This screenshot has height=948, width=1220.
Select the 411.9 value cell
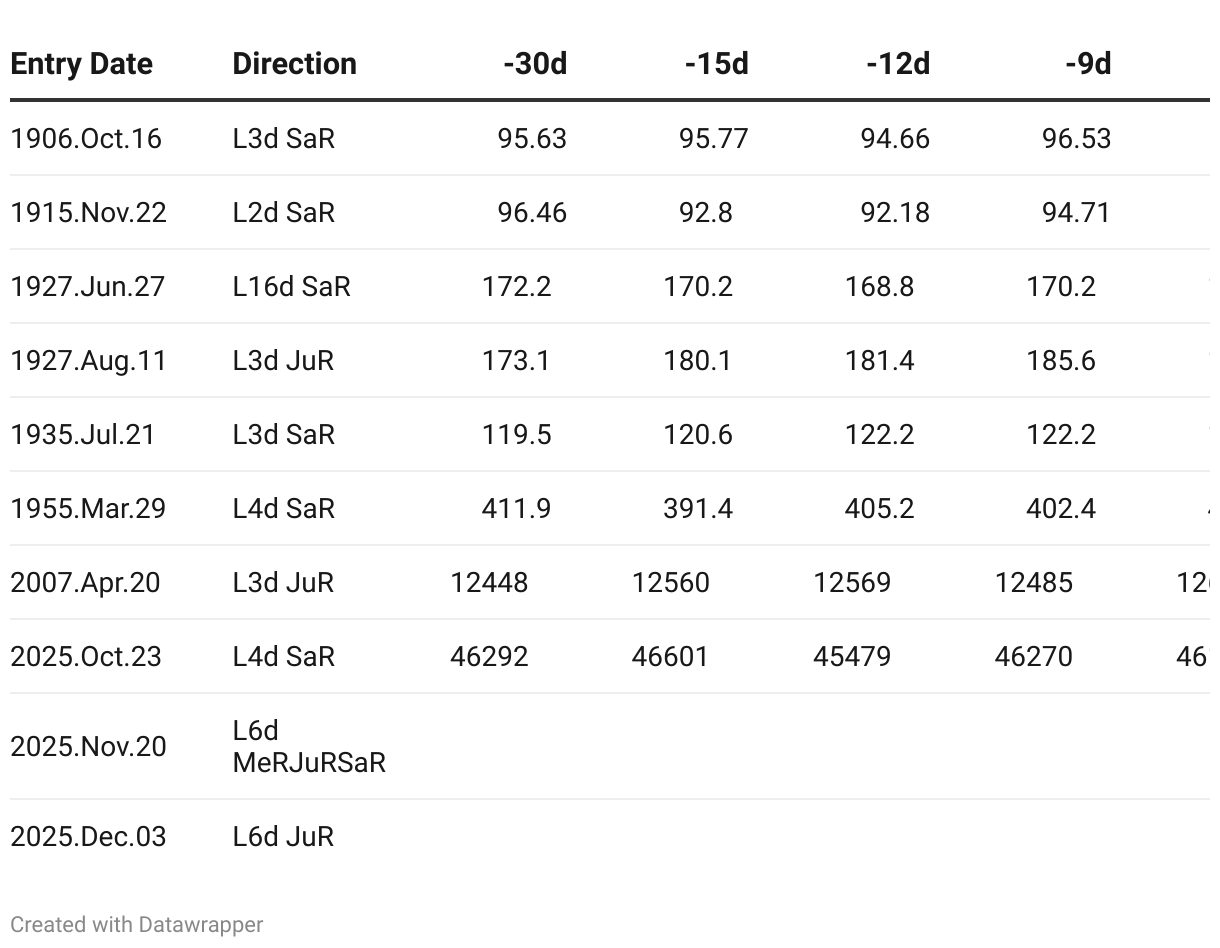coord(516,508)
